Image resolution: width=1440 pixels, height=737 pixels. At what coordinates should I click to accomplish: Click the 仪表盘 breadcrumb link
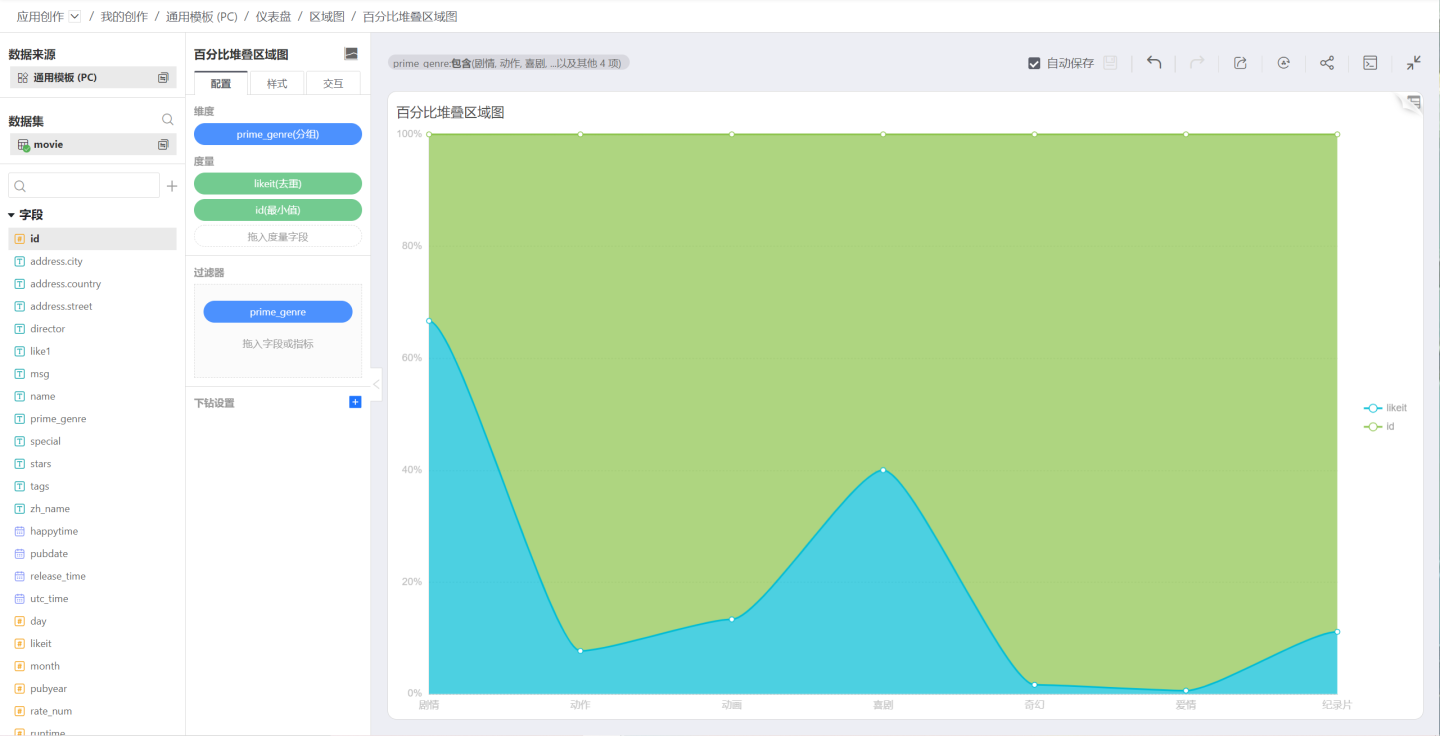click(273, 17)
